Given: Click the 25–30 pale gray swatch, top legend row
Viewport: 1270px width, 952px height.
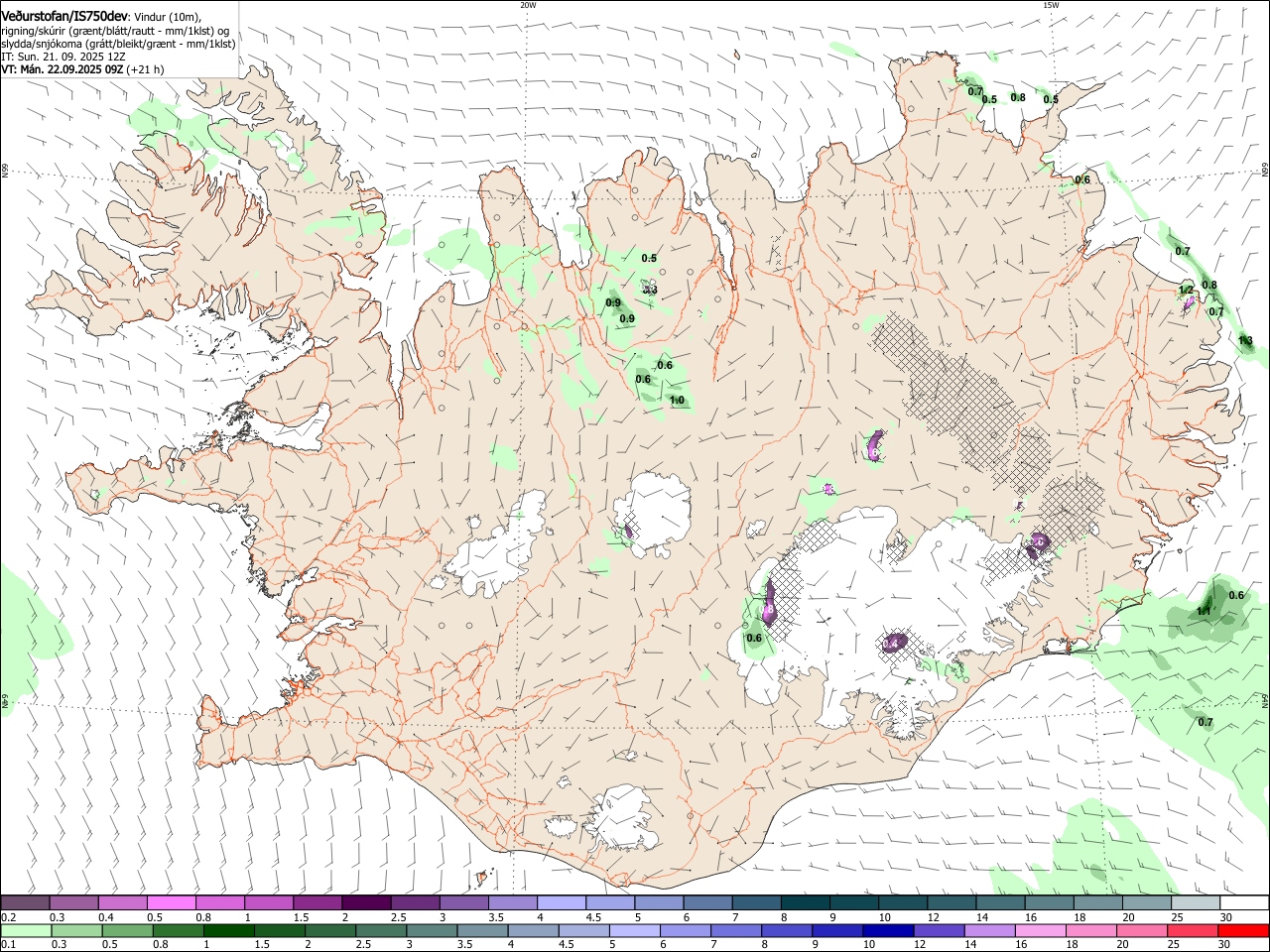Looking at the screenshot, I should coord(1195,903).
